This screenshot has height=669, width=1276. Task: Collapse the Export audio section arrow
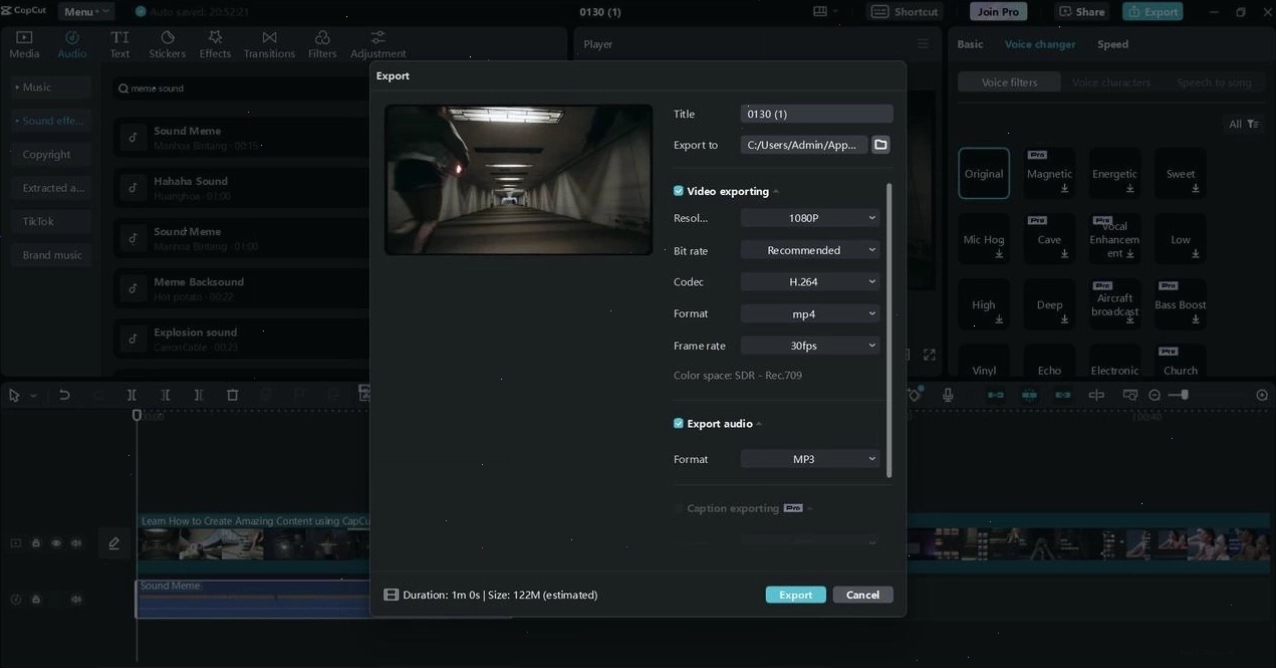(x=759, y=424)
